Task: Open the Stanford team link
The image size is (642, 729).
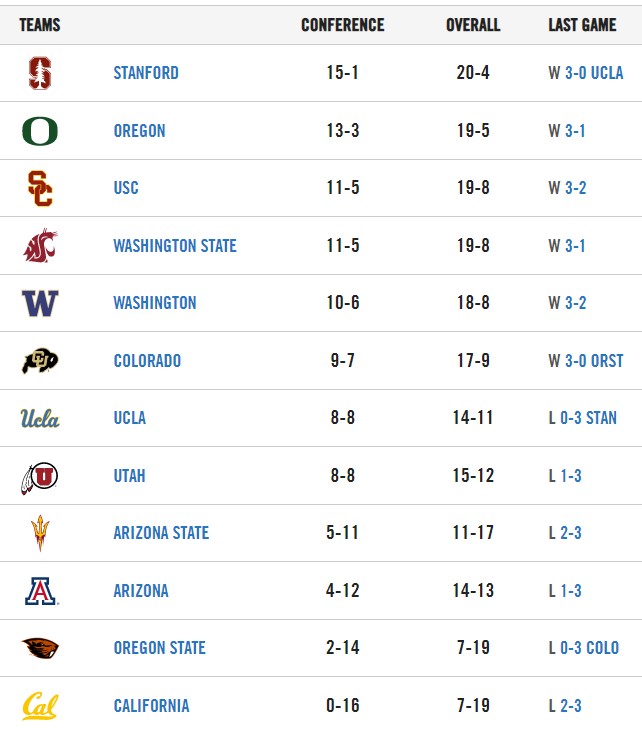Action: 146,73
